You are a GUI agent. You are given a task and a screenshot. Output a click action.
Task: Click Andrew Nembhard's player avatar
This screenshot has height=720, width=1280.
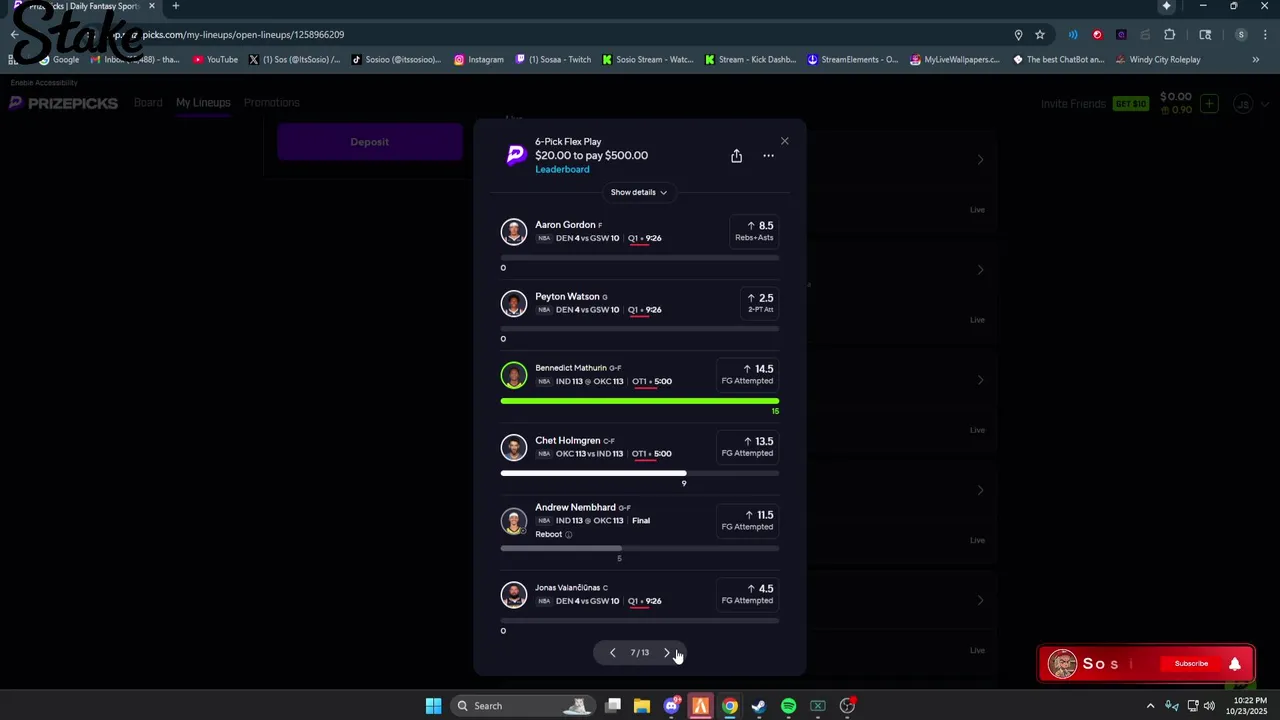pyautogui.click(x=514, y=521)
